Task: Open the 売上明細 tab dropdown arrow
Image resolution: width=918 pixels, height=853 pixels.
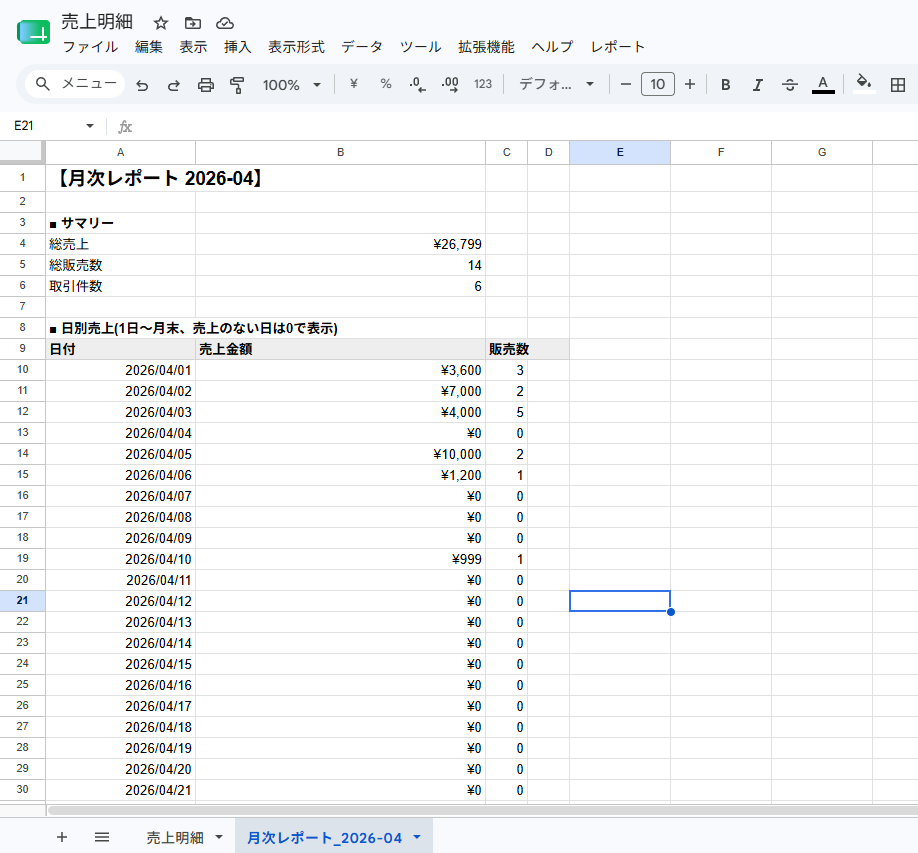Action: (219, 837)
